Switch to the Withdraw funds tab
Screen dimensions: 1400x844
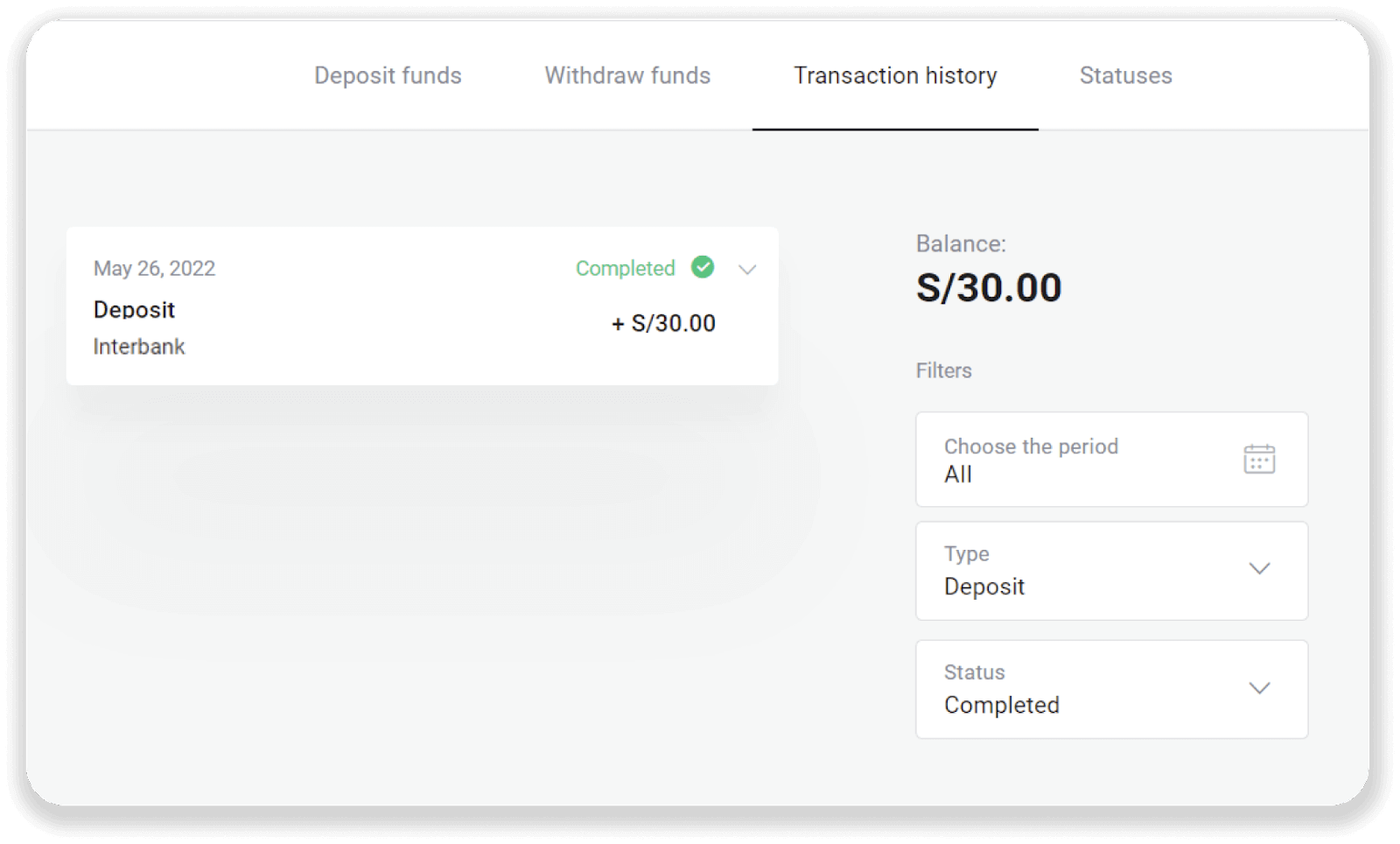click(627, 76)
